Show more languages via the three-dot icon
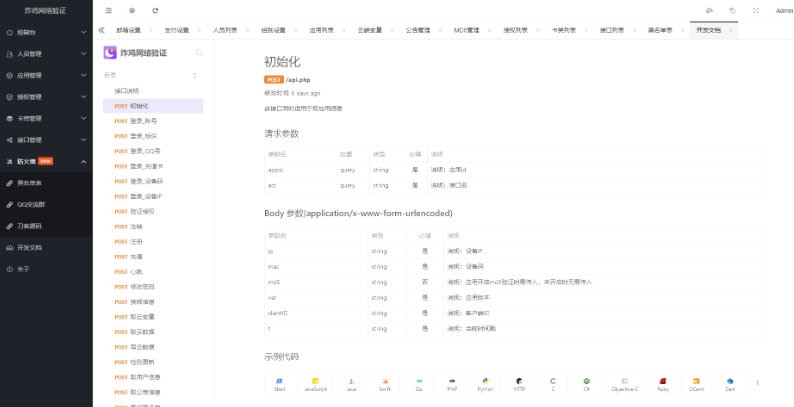Image resolution: width=794 pixels, height=407 pixels. 758,383
